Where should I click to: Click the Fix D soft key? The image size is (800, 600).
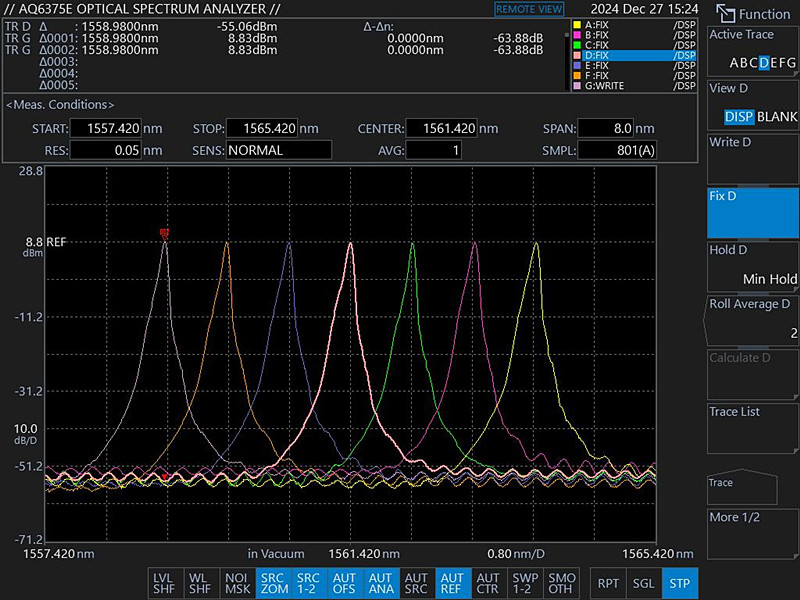pyautogui.click(x=753, y=213)
